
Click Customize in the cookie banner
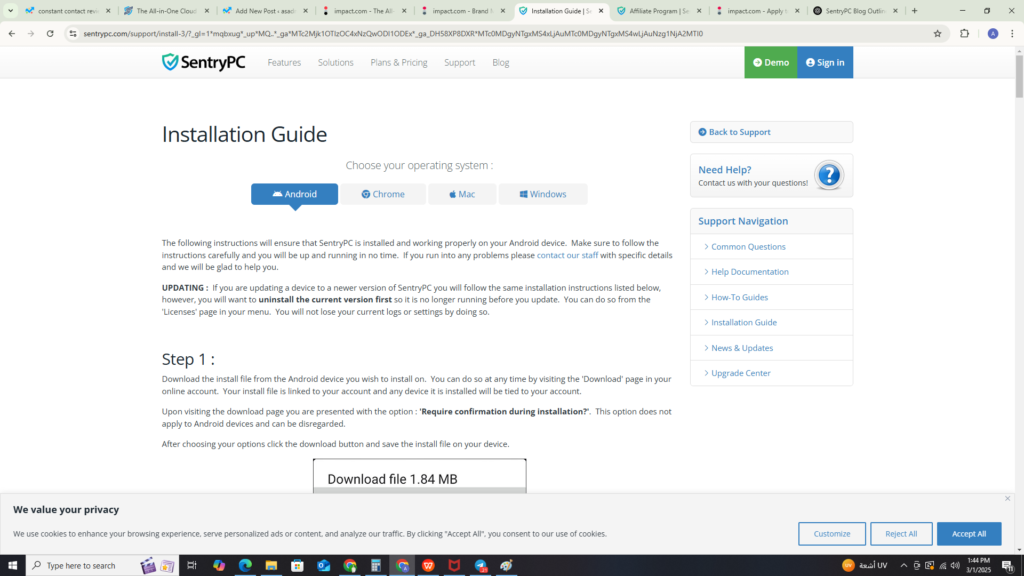[832, 534]
